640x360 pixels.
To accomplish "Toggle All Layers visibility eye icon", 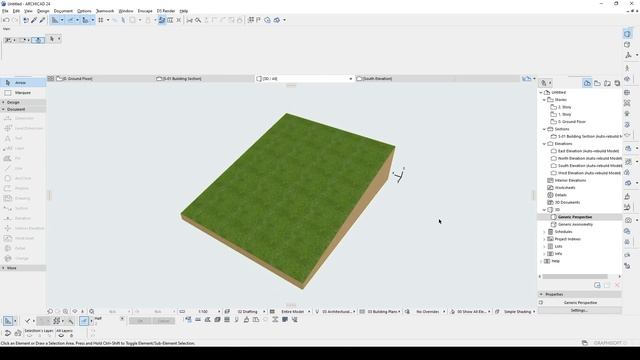I will pos(61,336).
